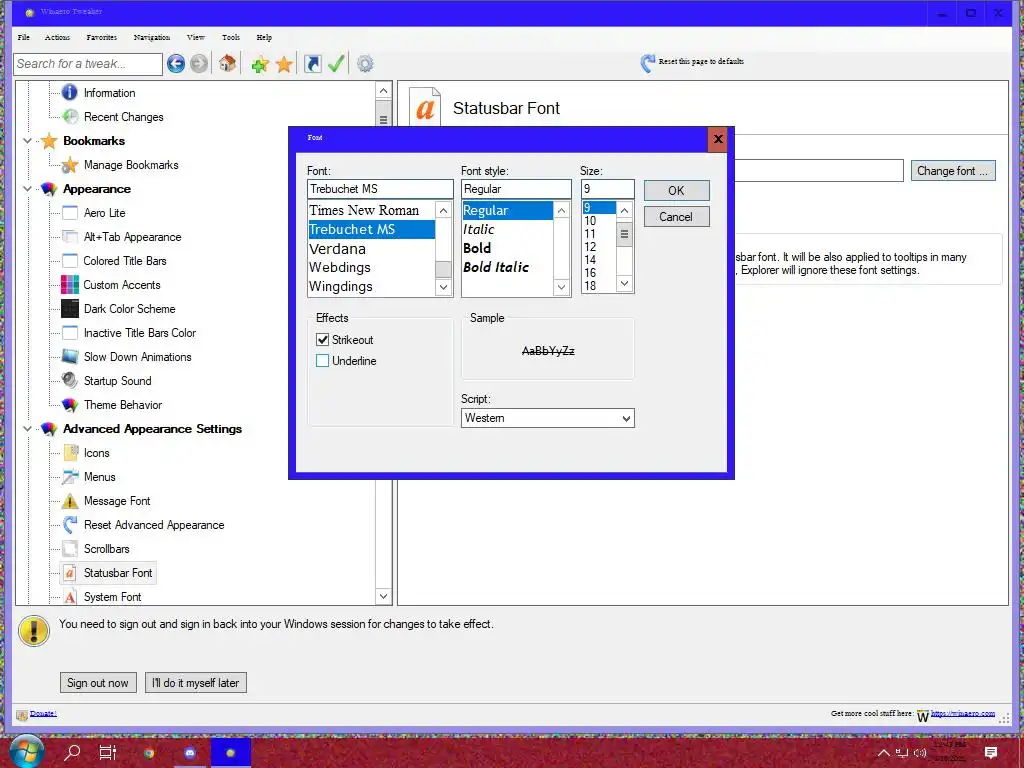
Task: Click font style list down arrow
Action: click(562, 287)
